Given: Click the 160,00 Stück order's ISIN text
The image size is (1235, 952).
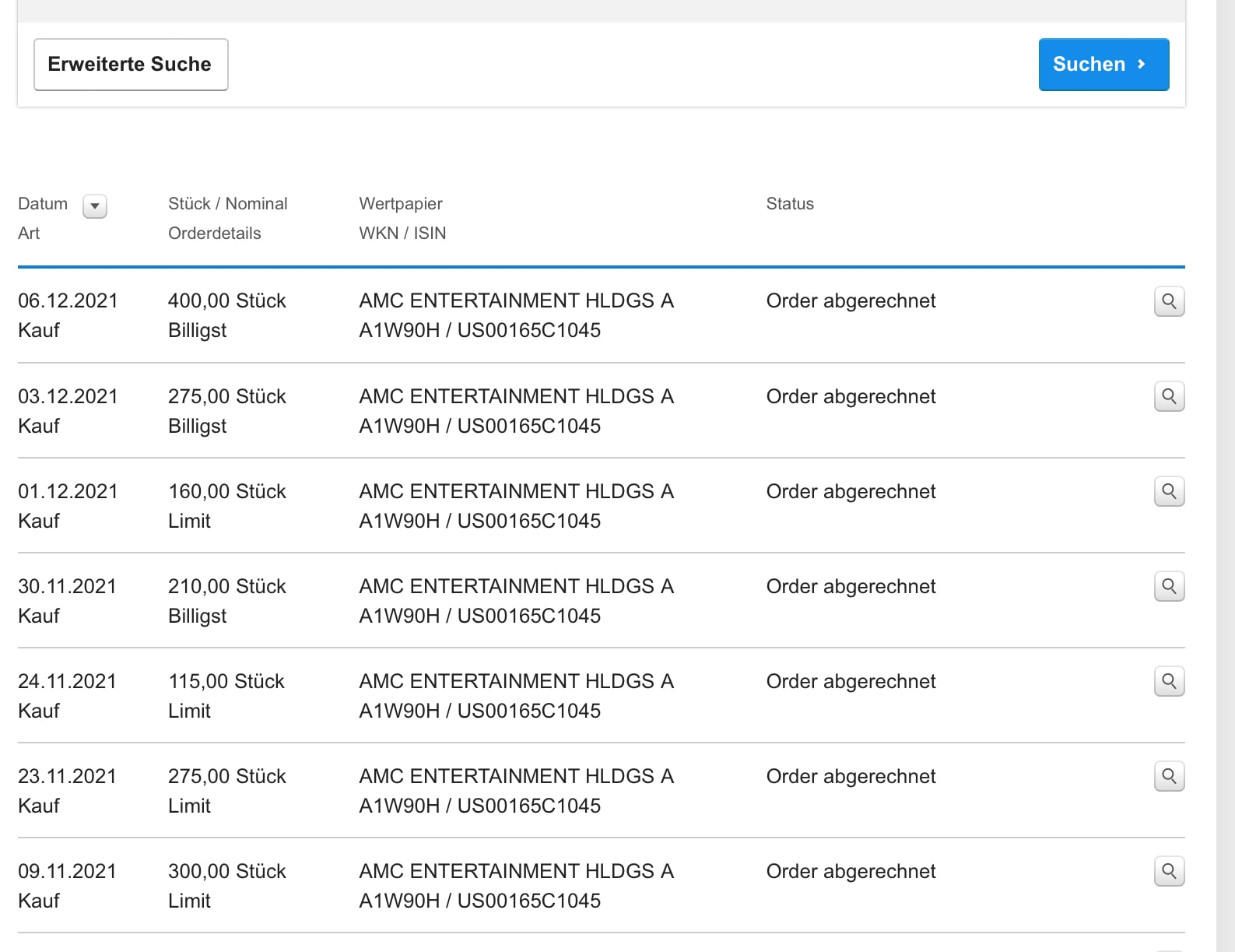Looking at the screenshot, I should click(529, 521).
